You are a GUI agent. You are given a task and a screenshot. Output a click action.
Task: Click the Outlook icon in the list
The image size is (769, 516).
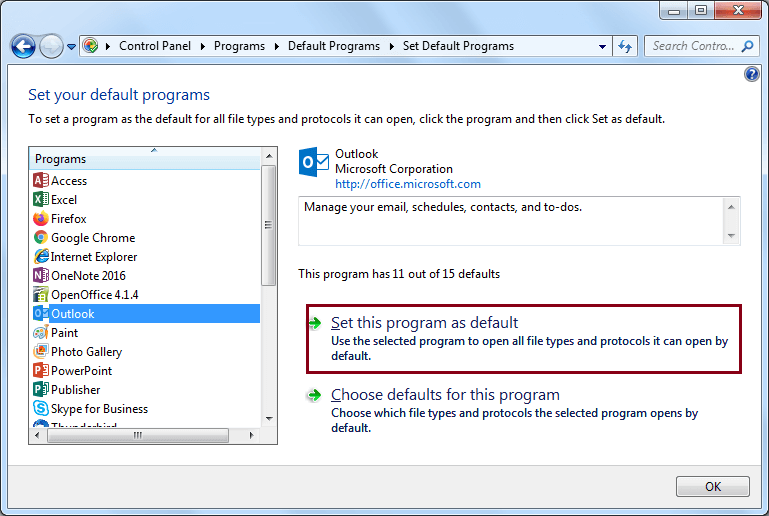(x=41, y=313)
